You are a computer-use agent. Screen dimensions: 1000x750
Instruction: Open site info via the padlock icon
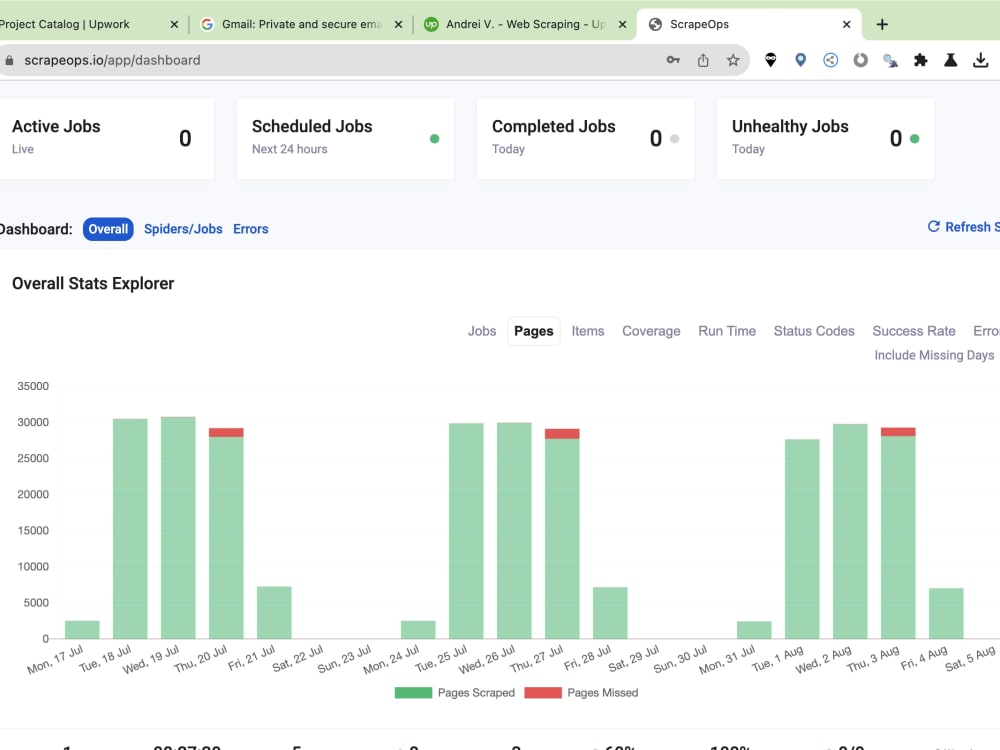[x=9, y=60]
